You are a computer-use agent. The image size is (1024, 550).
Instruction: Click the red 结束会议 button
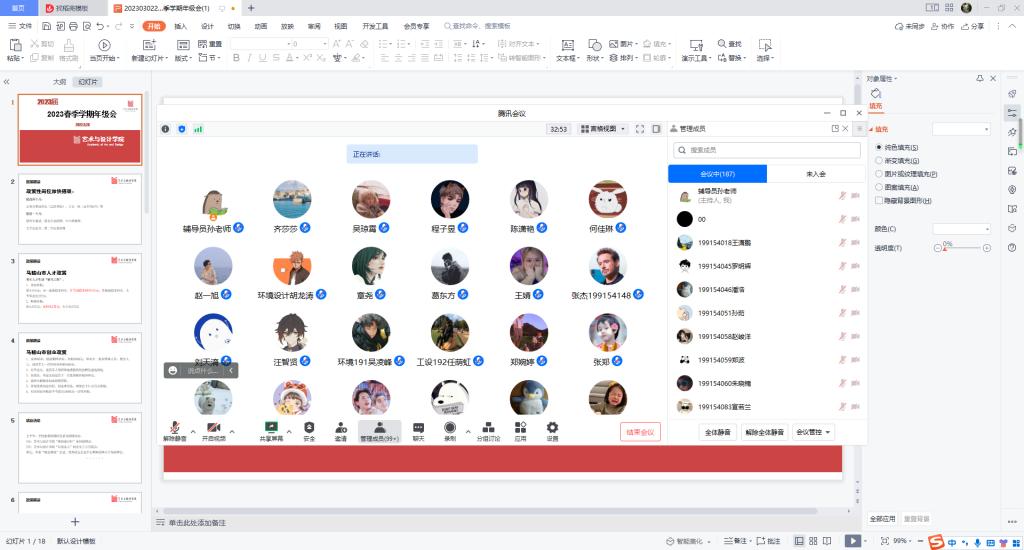coord(640,432)
